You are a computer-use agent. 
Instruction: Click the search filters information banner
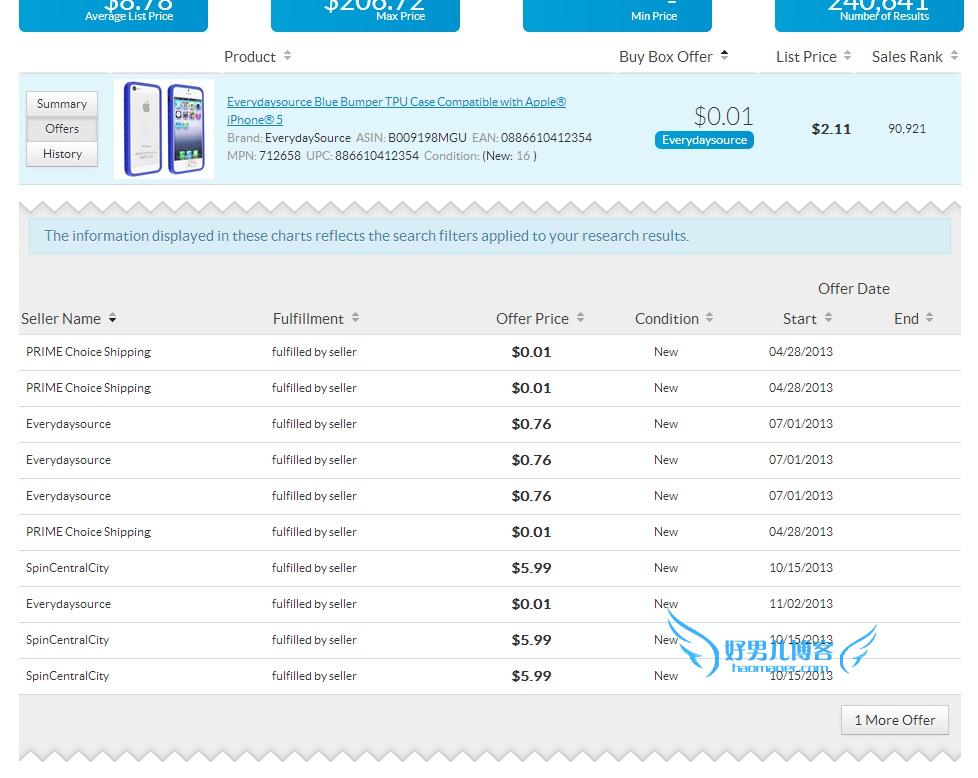click(490, 236)
